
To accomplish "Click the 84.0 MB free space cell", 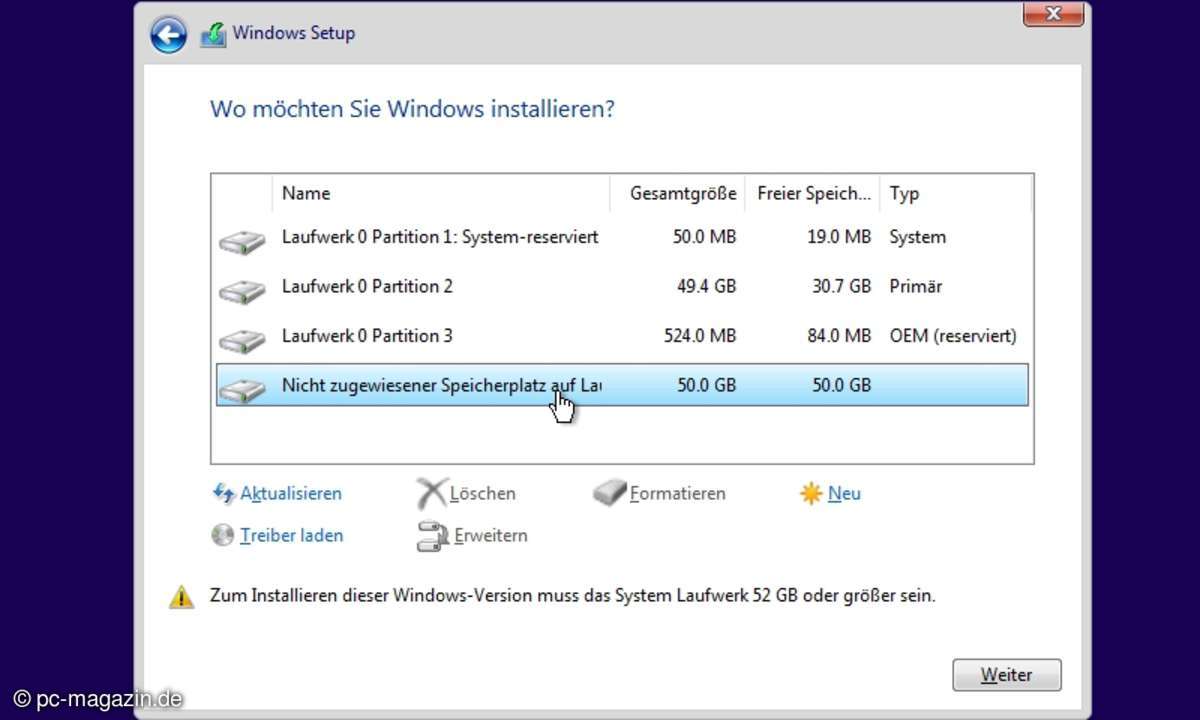I will click(x=841, y=335).
